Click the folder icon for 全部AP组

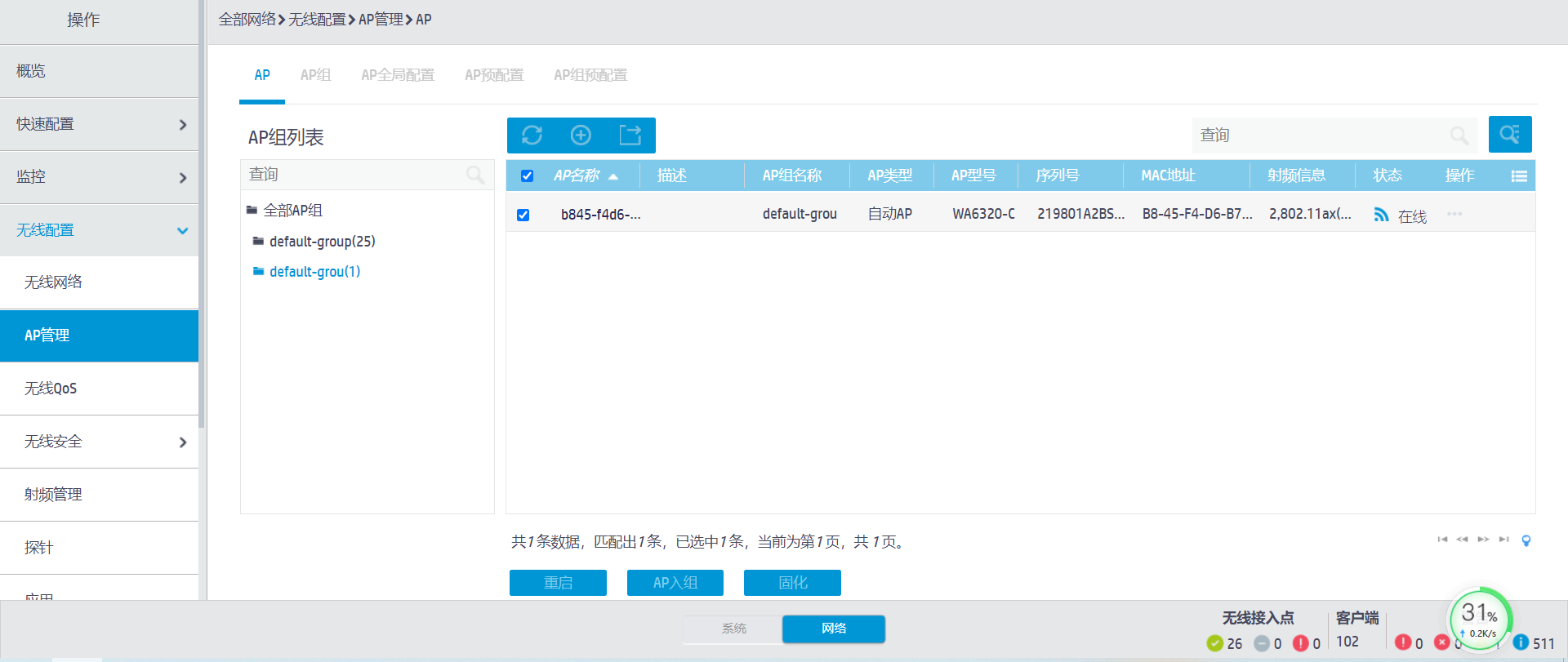point(252,210)
